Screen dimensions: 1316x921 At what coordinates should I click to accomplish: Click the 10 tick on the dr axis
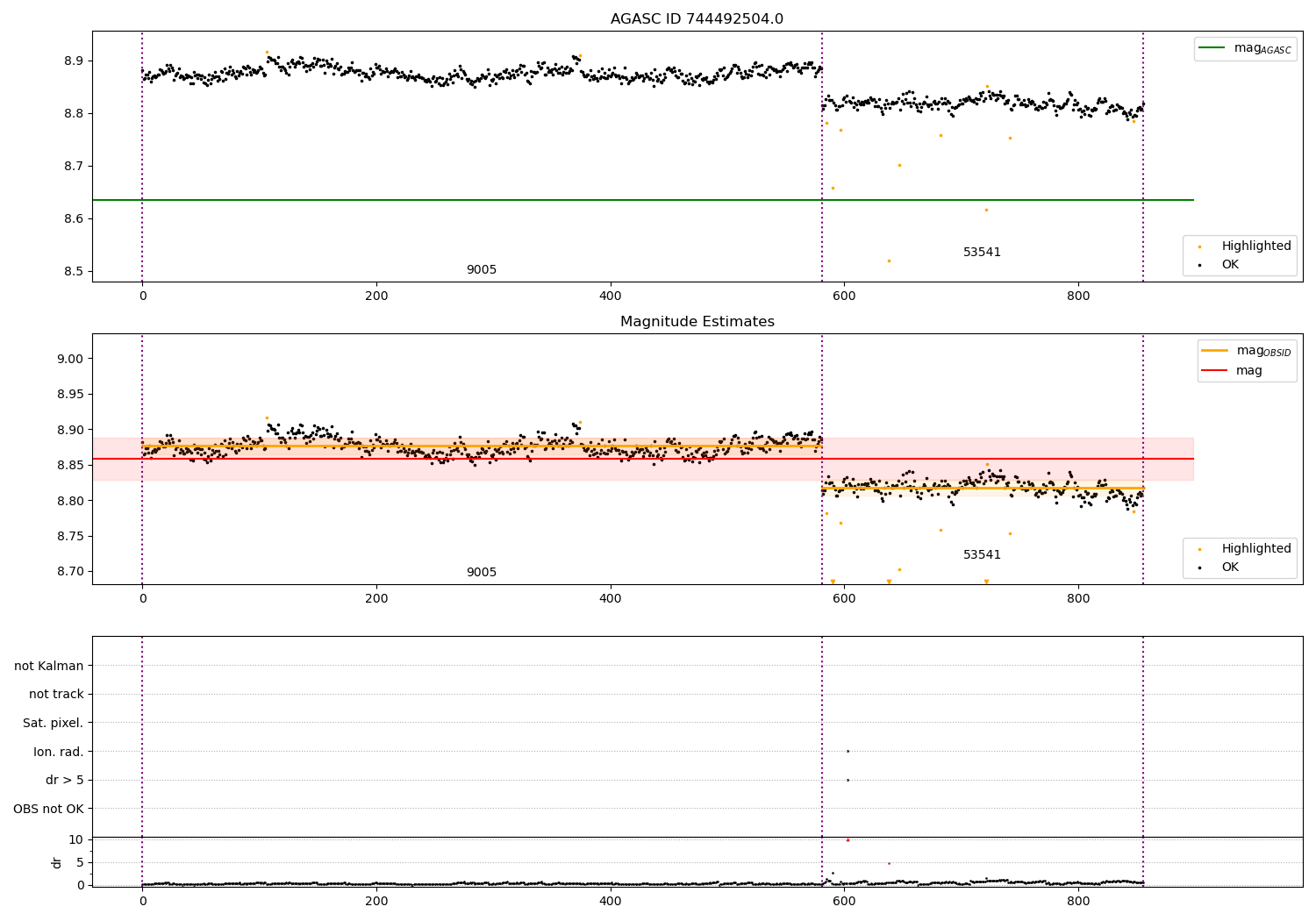(x=75, y=839)
